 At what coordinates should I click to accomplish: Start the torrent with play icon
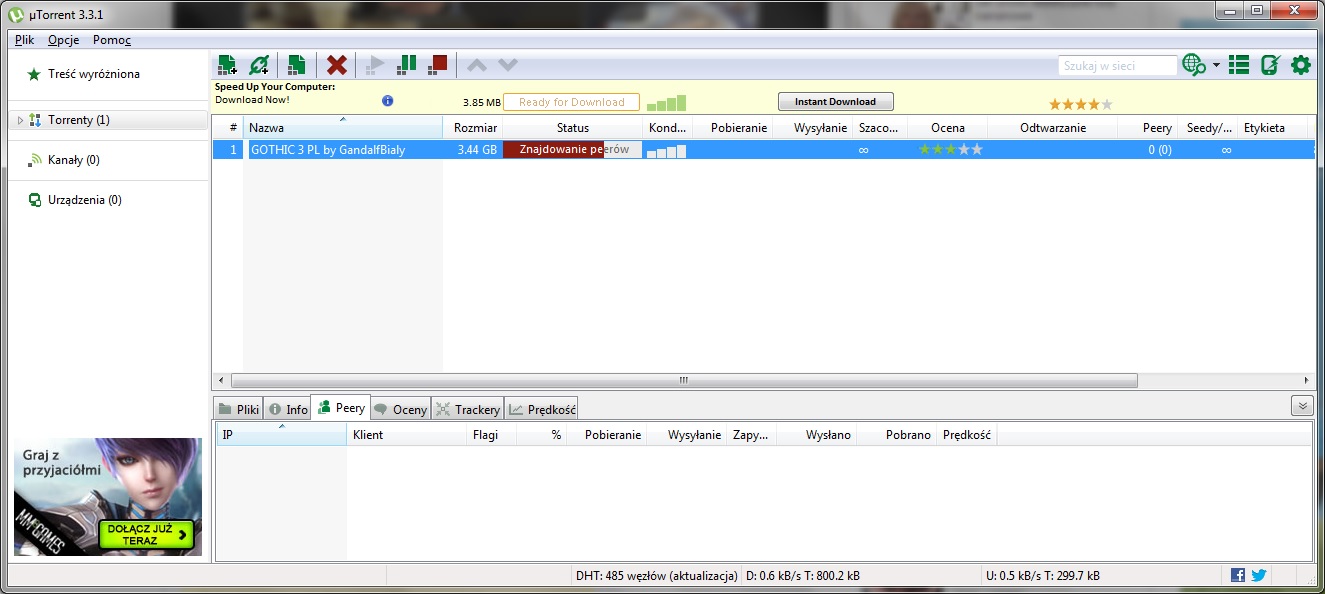point(375,65)
